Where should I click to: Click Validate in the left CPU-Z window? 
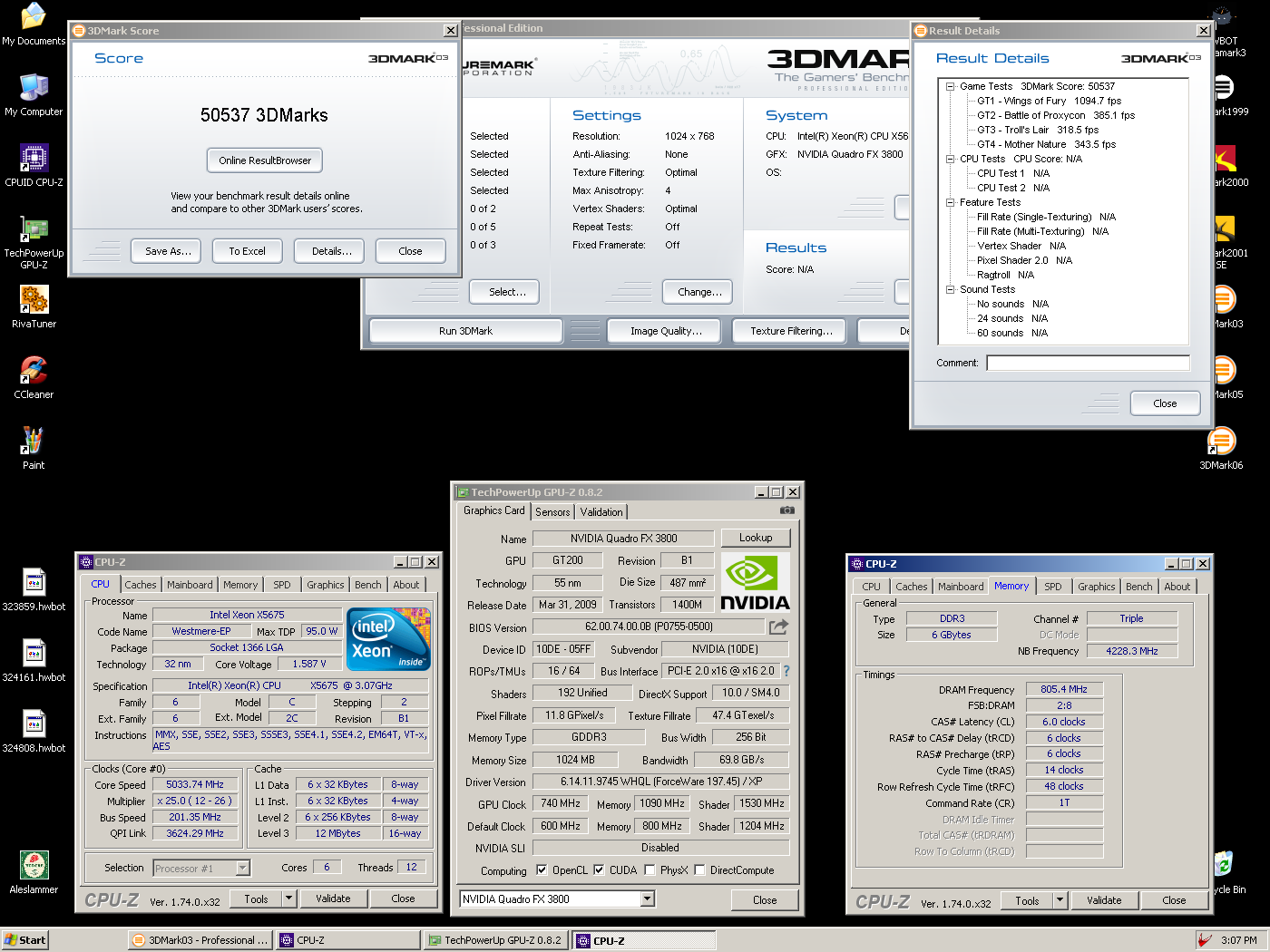[333, 899]
